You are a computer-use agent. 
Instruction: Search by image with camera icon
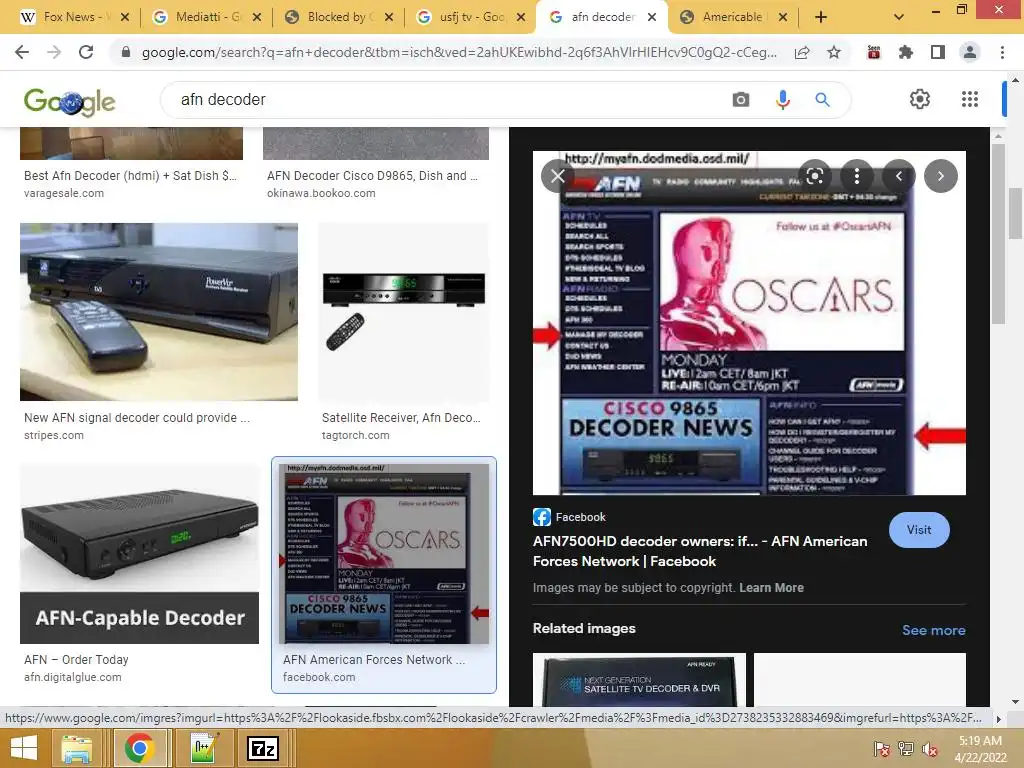[741, 99]
